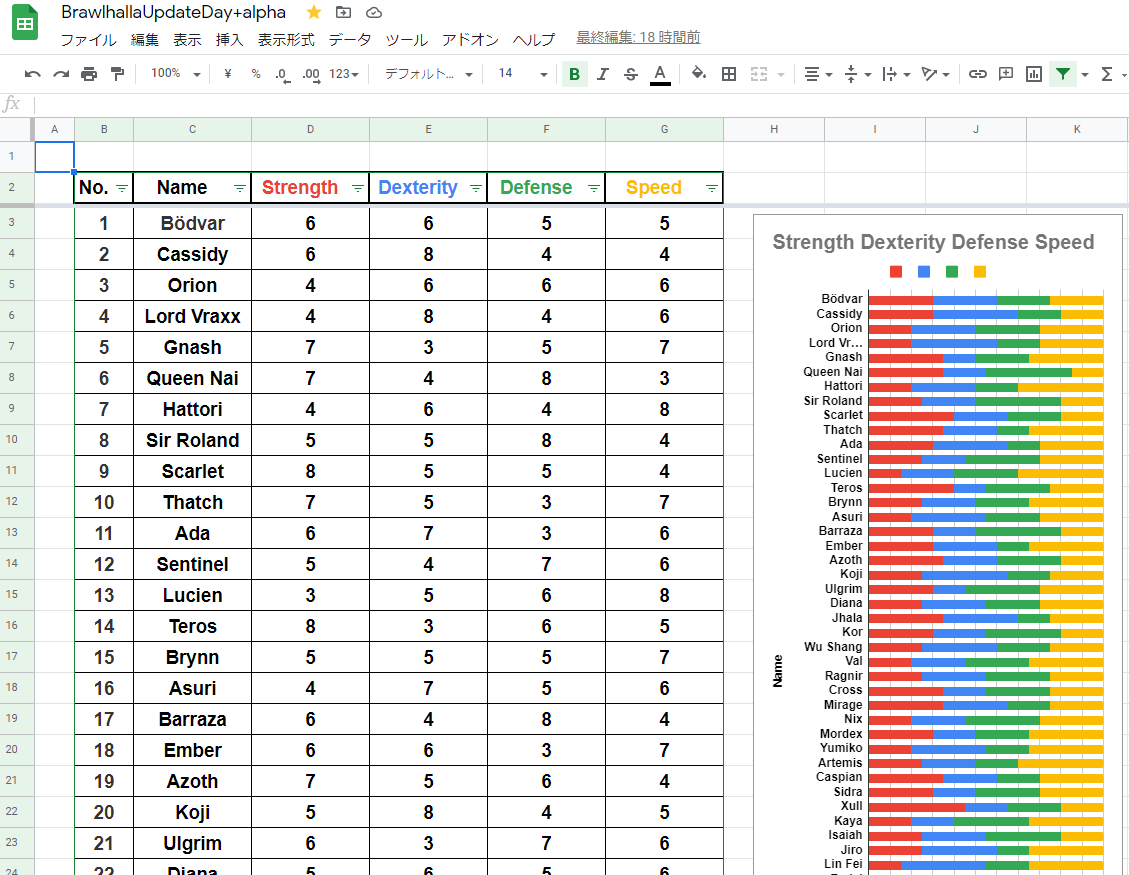The width and height of the screenshot is (1129, 875).
Task: Open the No. column filter
Action: click(122, 188)
